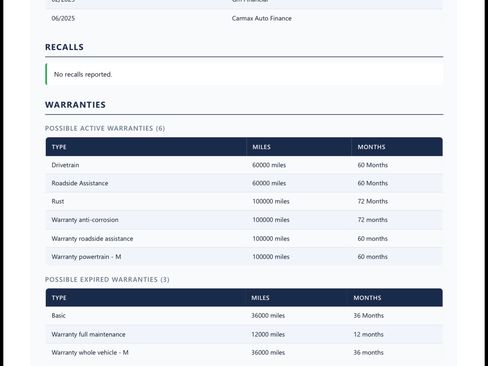Click the Drivetrain row's 60000 miles value
The width and height of the screenshot is (488, 366).
click(x=269, y=165)
